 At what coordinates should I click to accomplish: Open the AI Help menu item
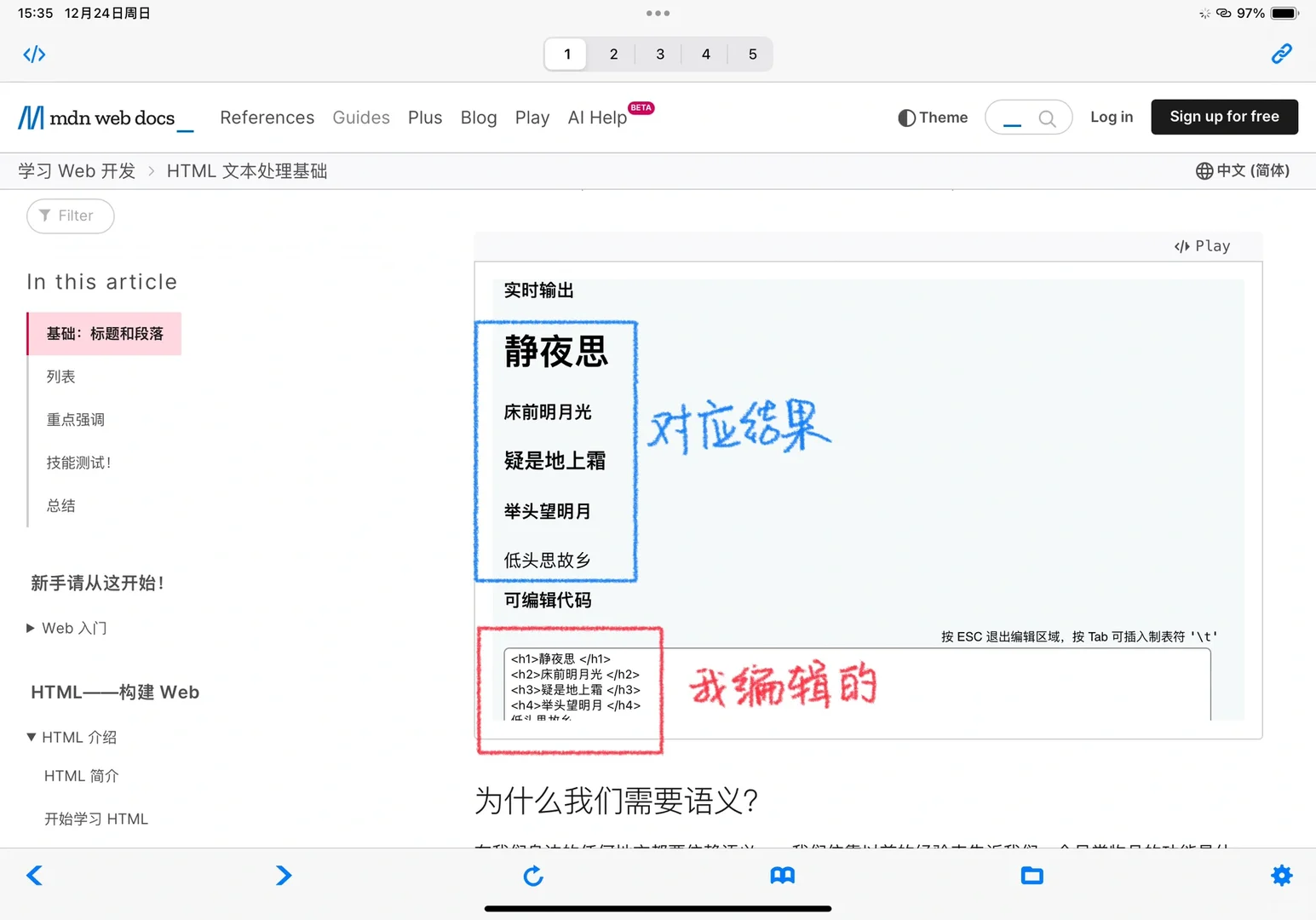tap(597, 118)
